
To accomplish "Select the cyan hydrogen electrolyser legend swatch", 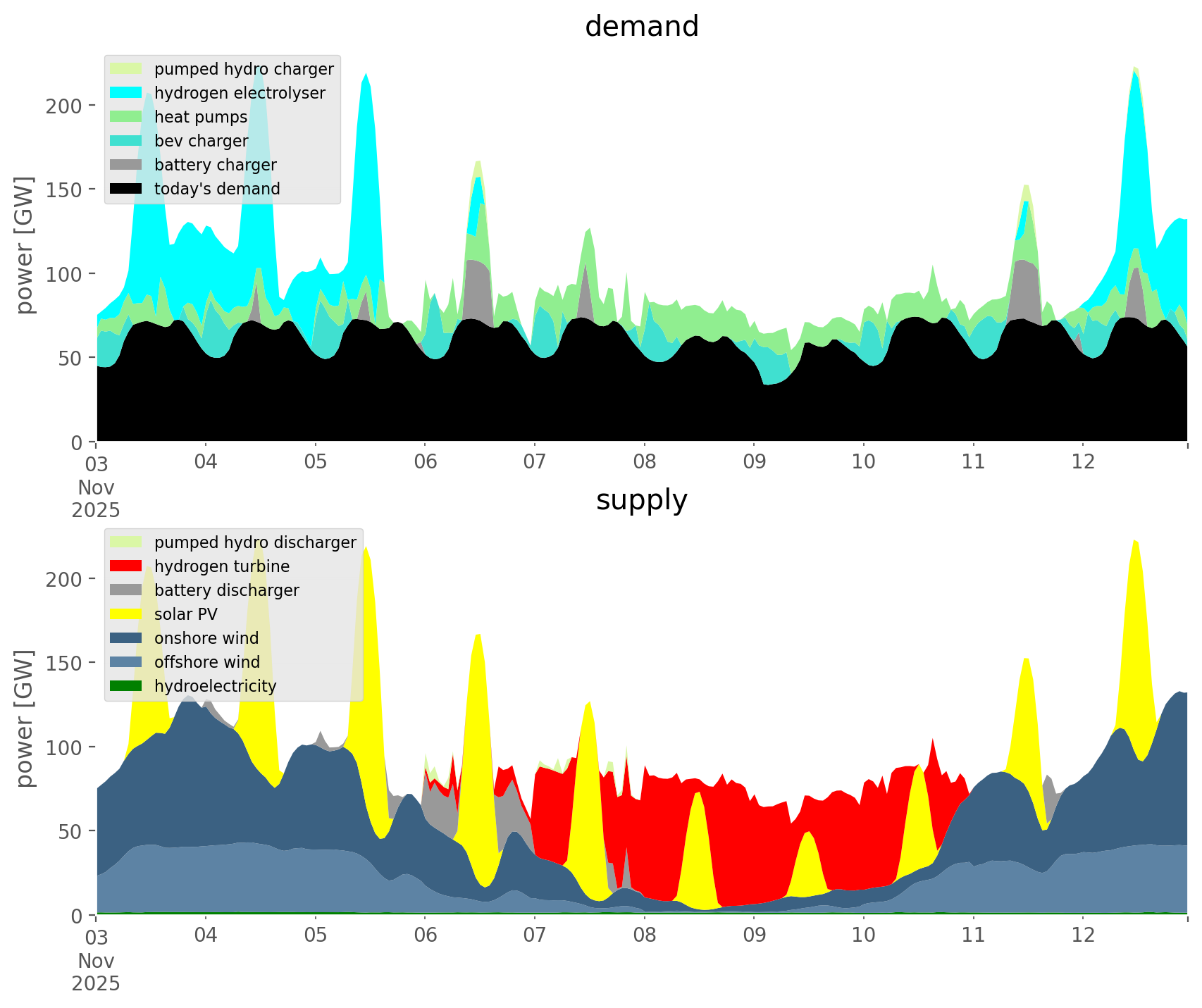I will tap(126, 93).
